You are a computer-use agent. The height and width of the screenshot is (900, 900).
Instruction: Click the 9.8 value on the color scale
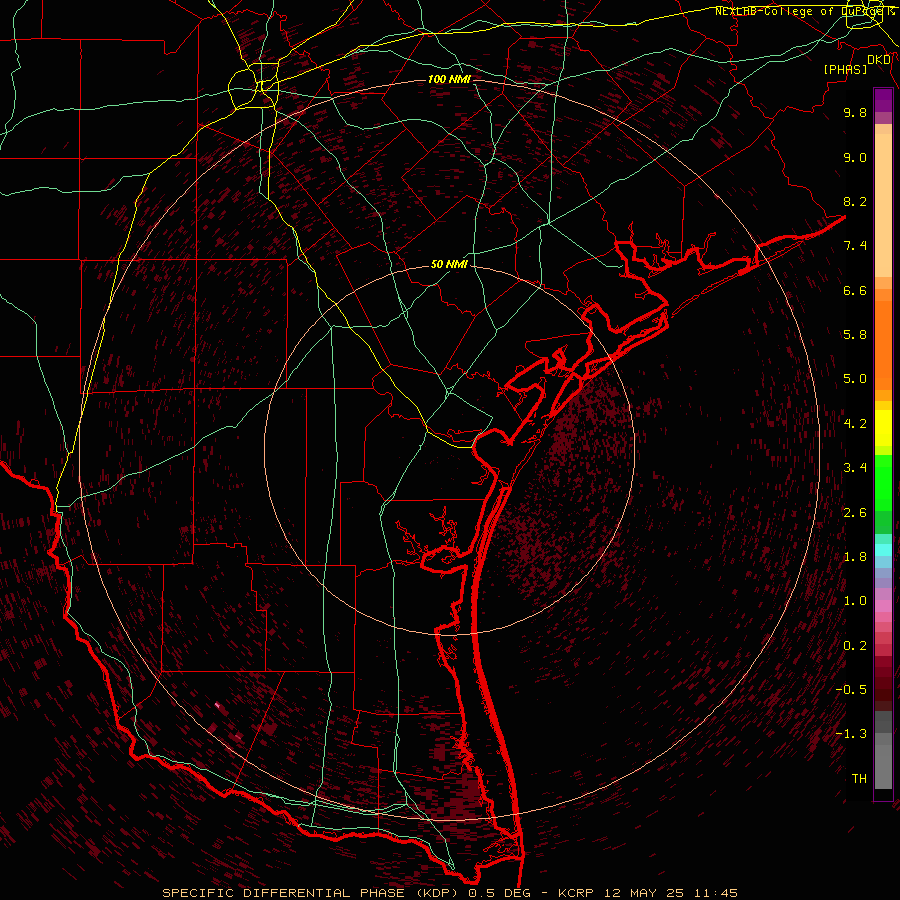[x=855, y=112]
